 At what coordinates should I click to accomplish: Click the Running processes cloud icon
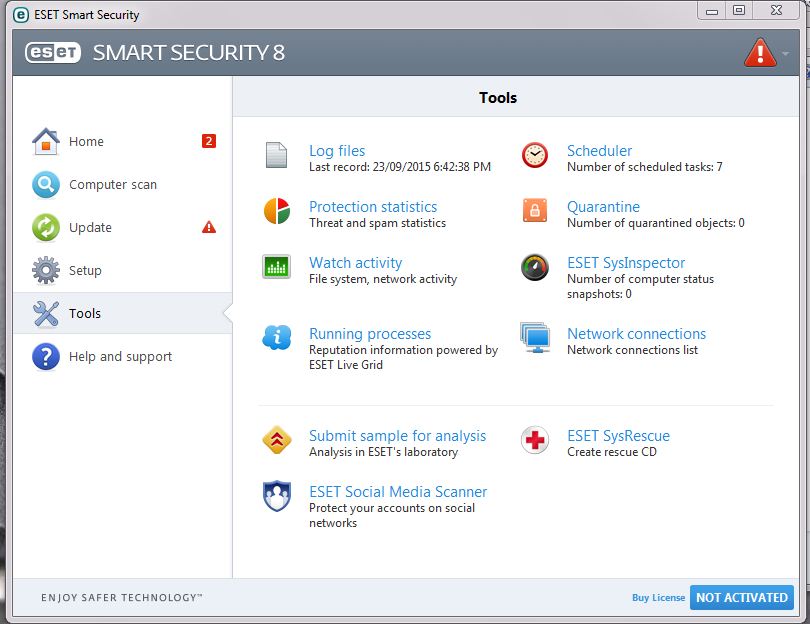click(276, 338)
